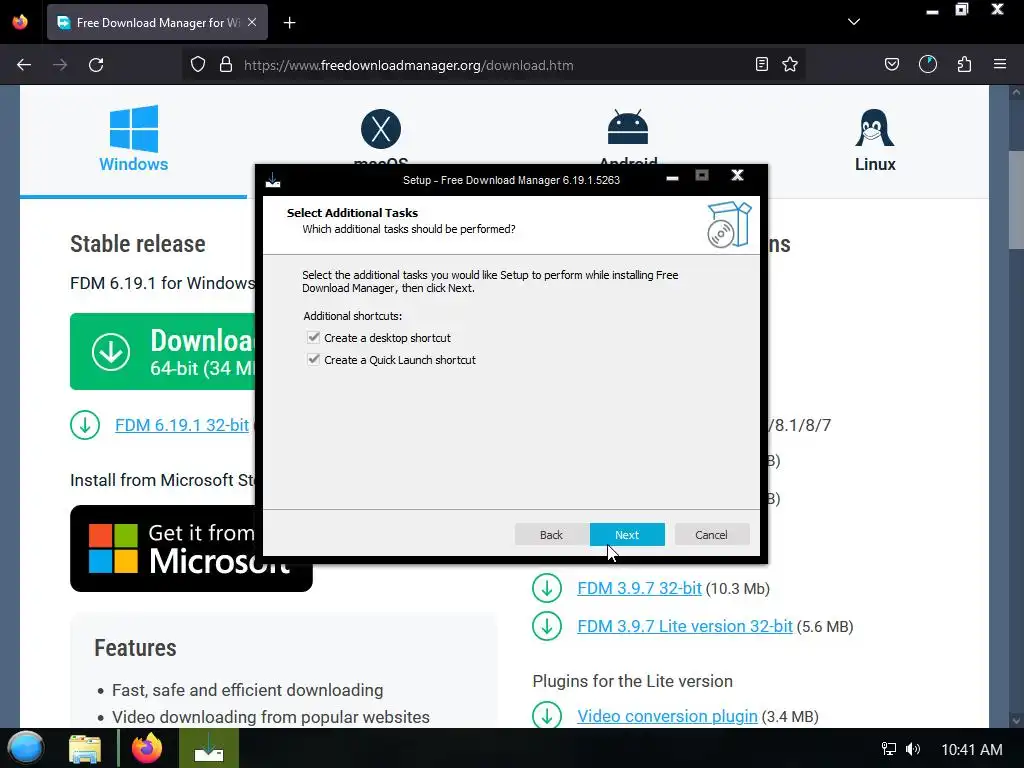Select the Android platform icon
The image size is (1024, 768).
[628, 127]
